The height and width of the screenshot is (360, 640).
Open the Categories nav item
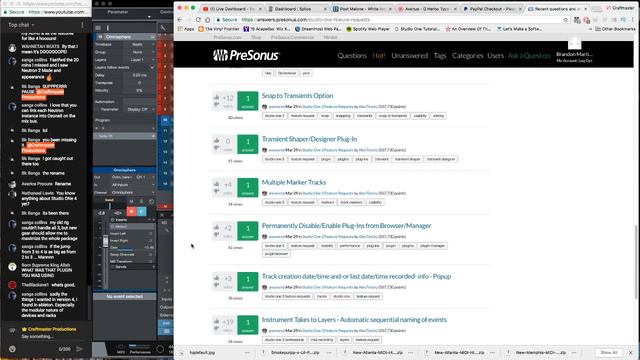(x=467, y=56)
